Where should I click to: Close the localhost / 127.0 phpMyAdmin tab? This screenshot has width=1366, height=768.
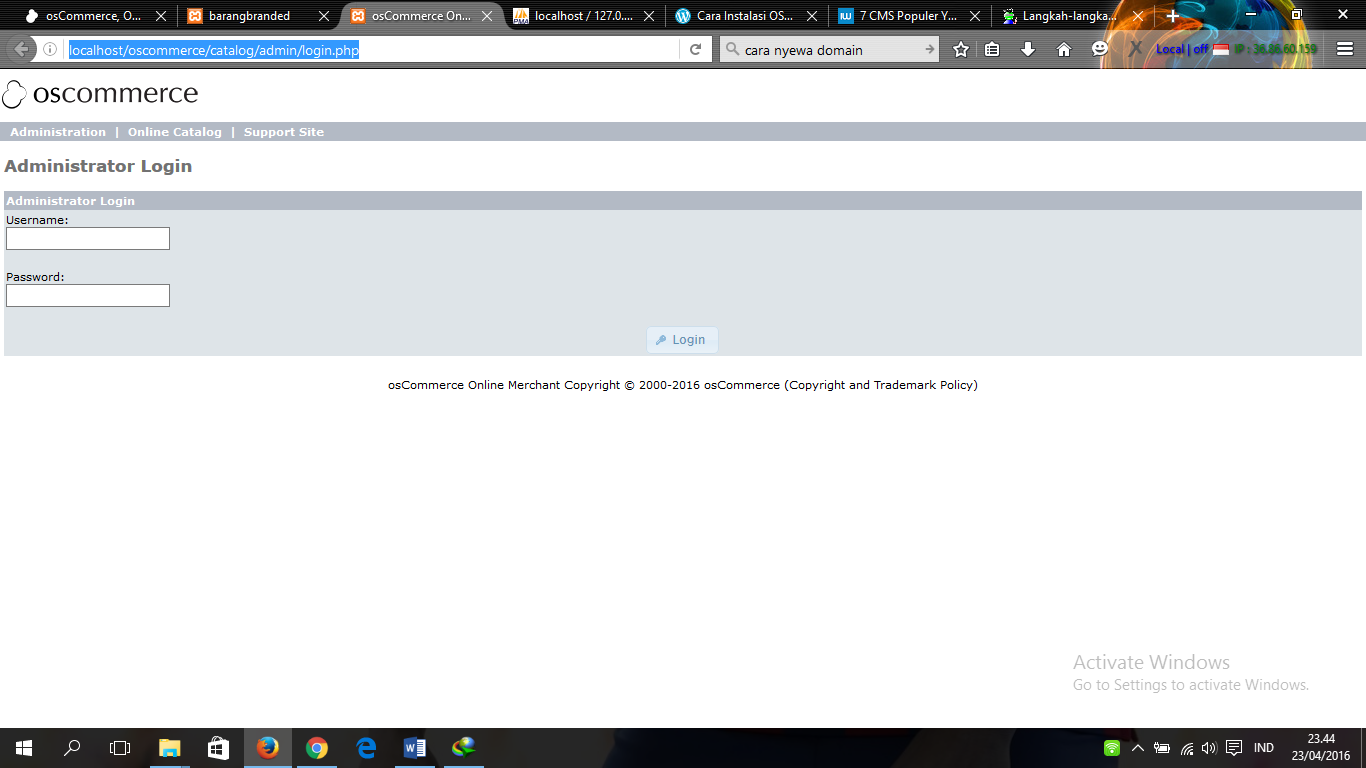pos(649,16)
